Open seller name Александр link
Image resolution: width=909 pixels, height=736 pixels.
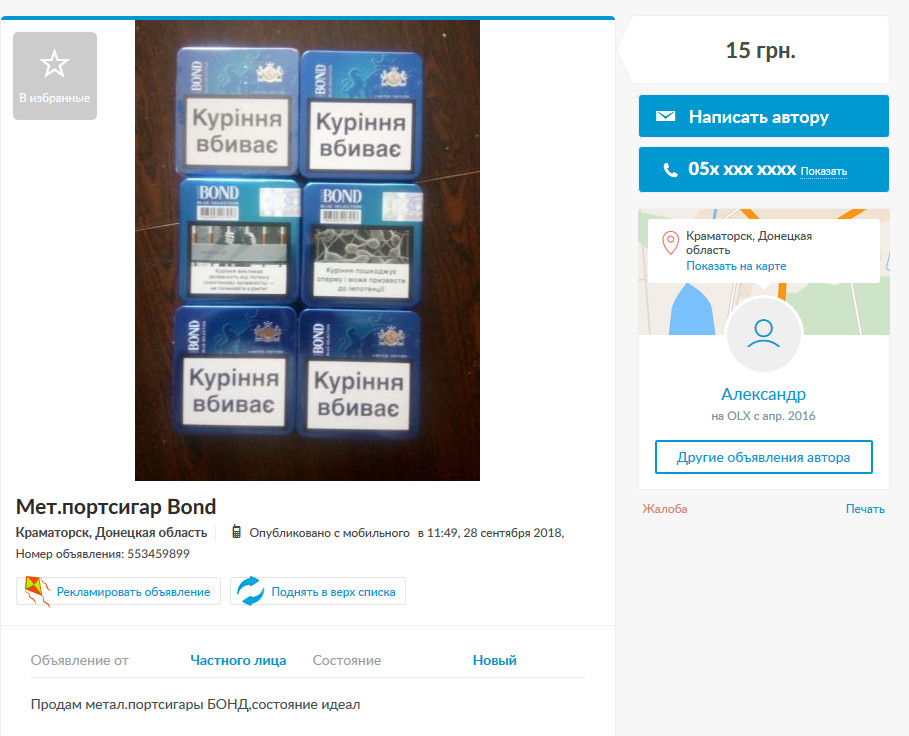(763, 394)
